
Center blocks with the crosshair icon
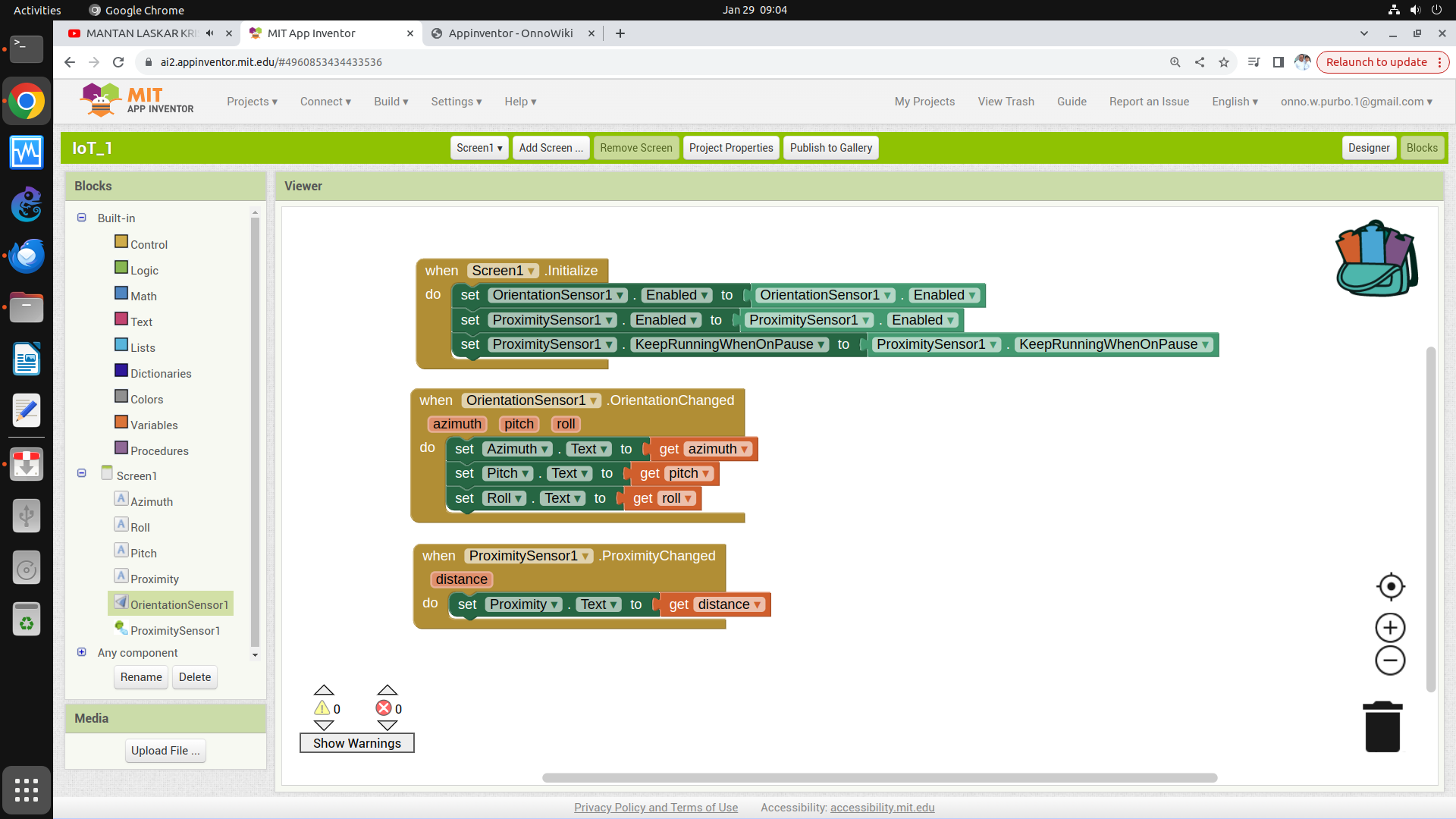point(1390,586)
